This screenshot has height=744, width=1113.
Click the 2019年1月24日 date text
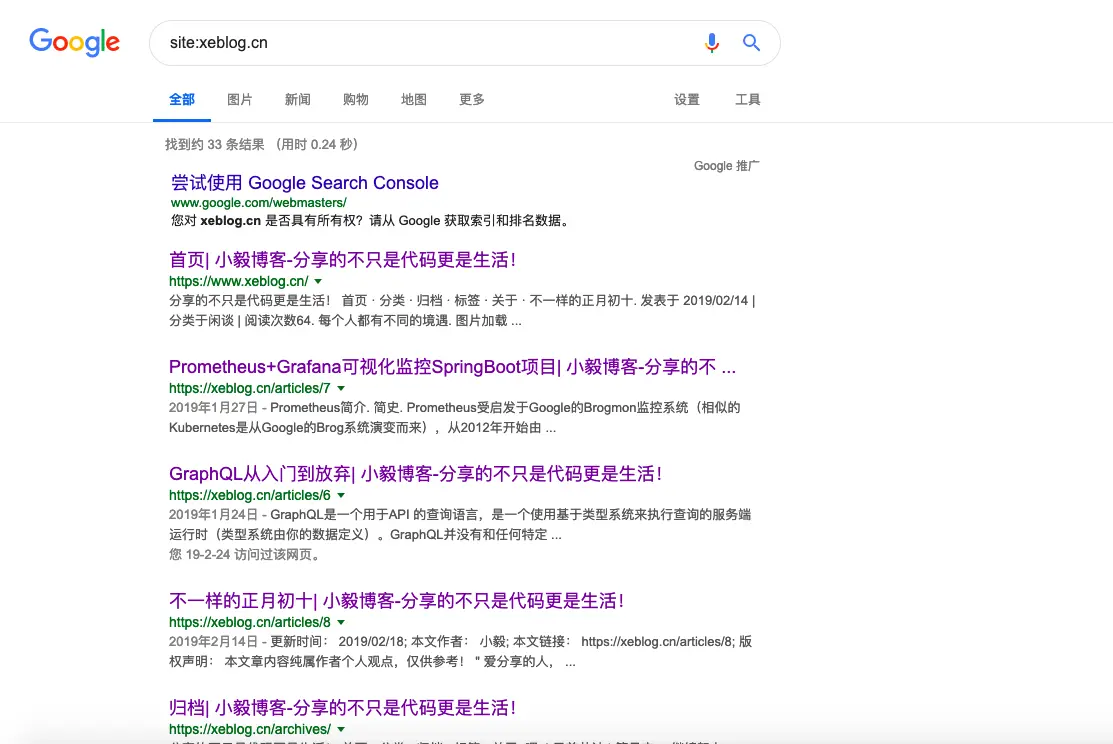click(x=213, y=515)
